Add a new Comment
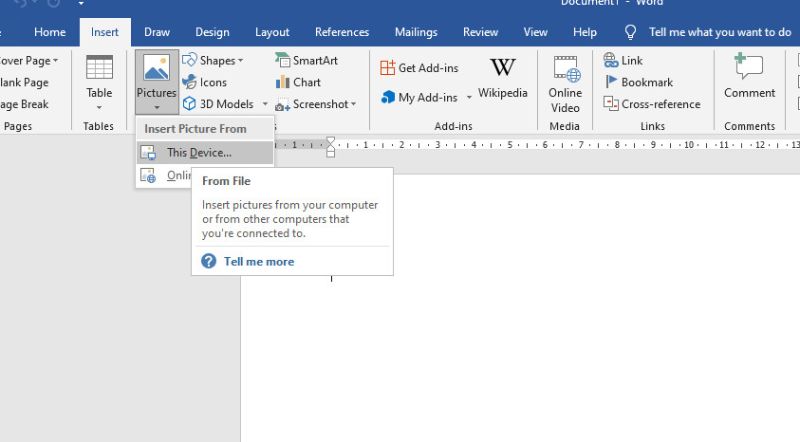Image resolution: width=800 pixels, height=442 pixels. coord(749,77)
